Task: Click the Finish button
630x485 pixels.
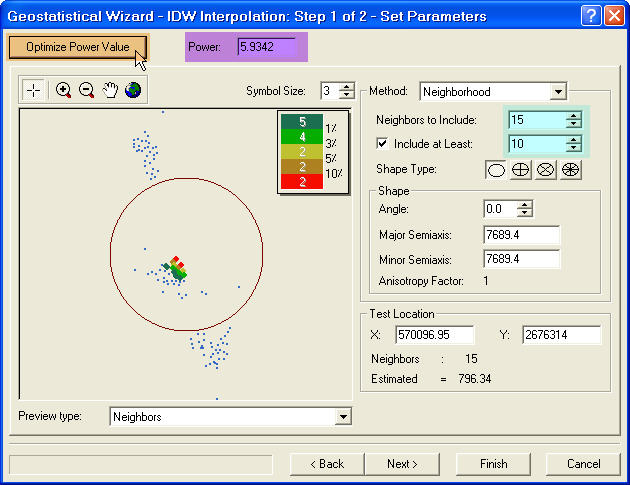Action: pos(494,464)
